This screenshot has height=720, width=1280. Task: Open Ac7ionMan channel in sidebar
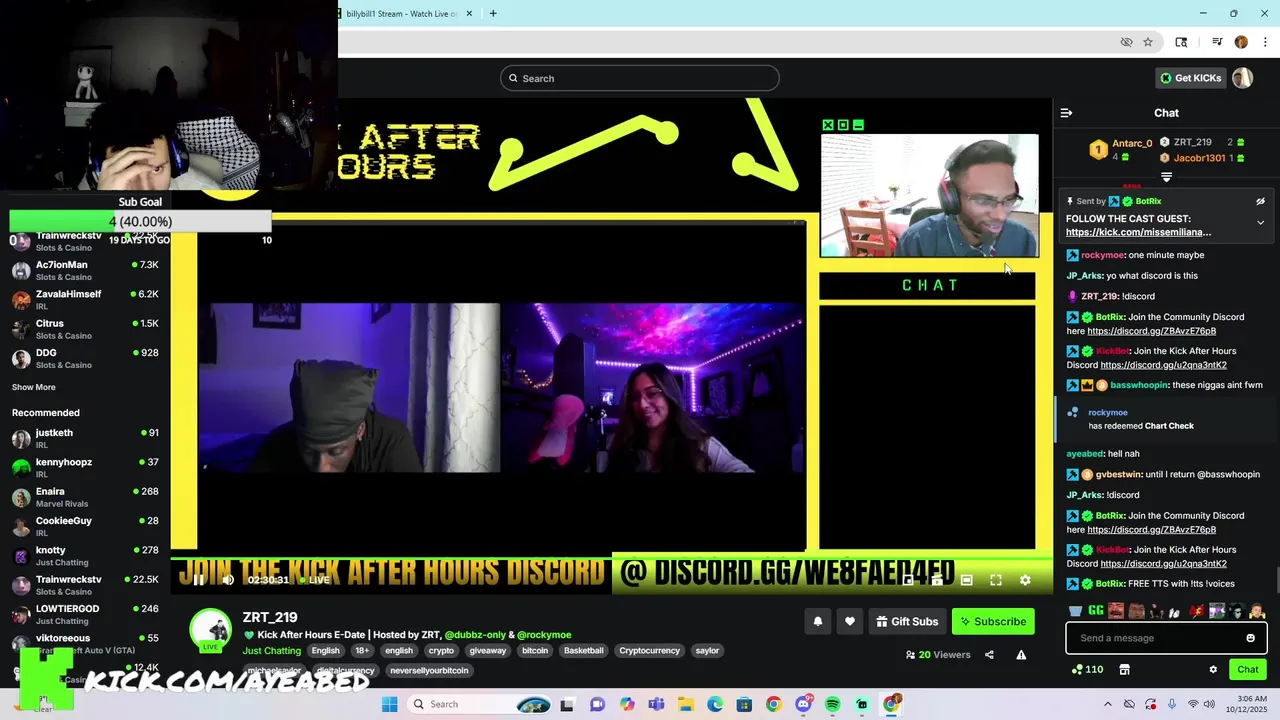[x=85, y=270]
